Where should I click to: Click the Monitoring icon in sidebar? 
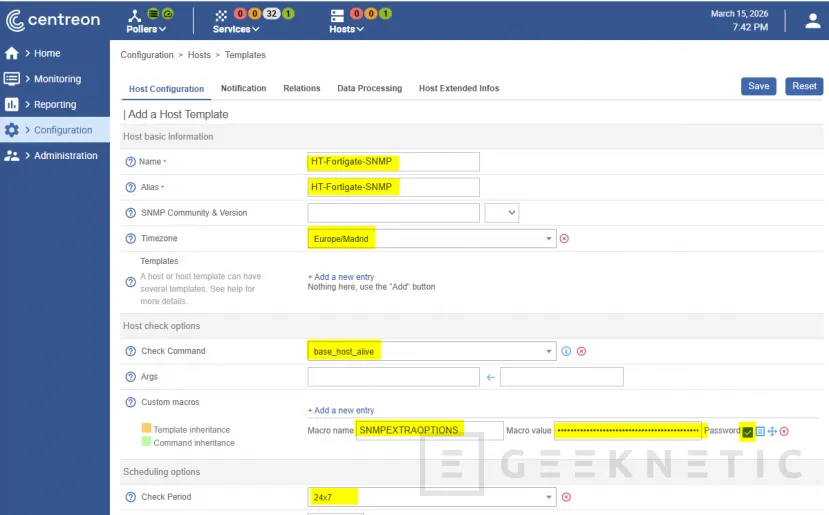12,79
